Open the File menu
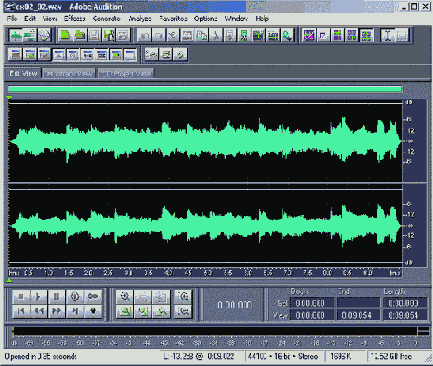The width and height of the screenshot is (433, 366). pyautogui.click(x=12, y=19)
